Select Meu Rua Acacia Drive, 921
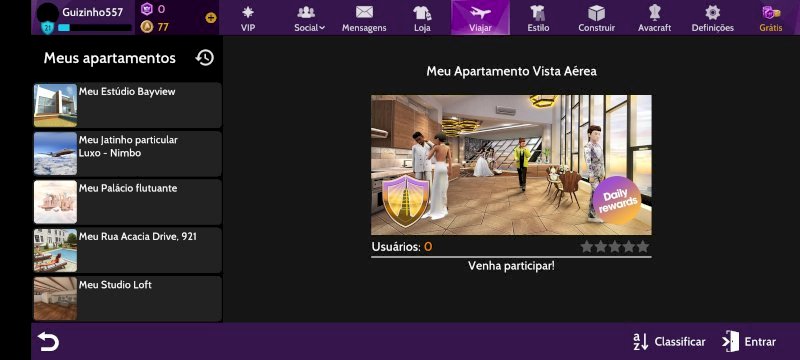 click(x=128, y=250)
